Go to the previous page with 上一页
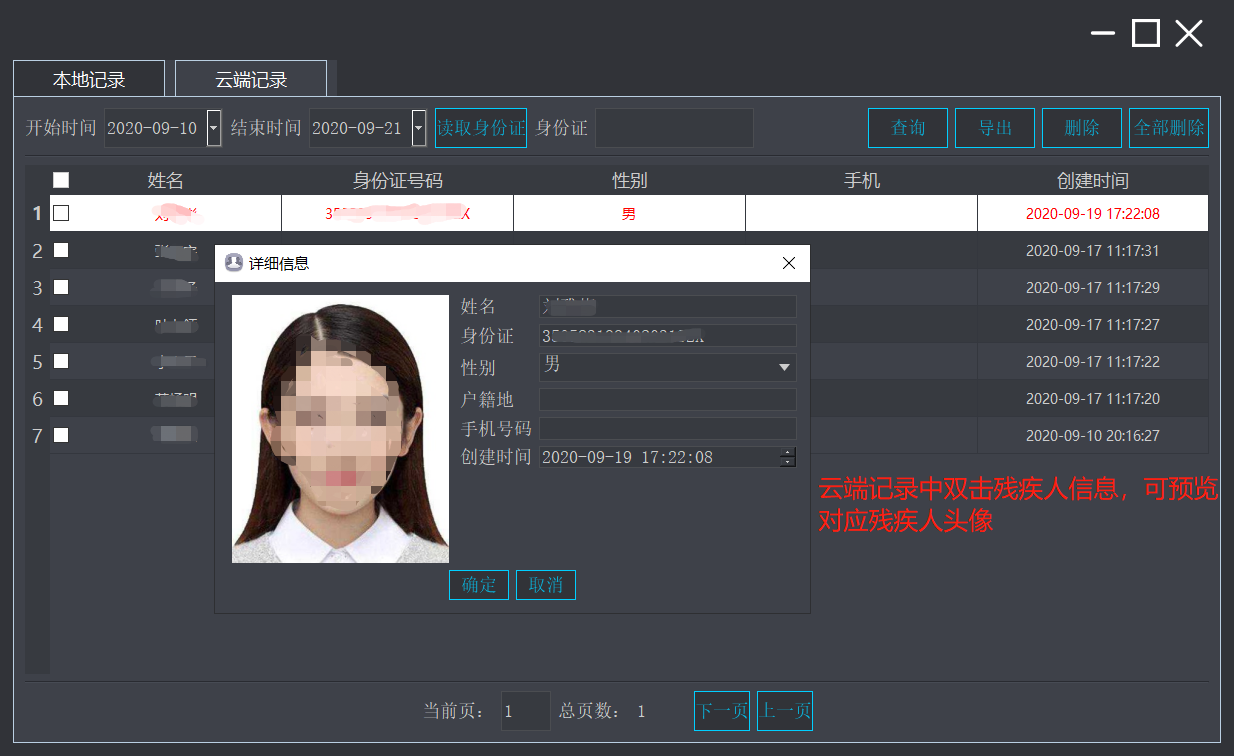The image size is (1234, 756). tap(785, 711)
